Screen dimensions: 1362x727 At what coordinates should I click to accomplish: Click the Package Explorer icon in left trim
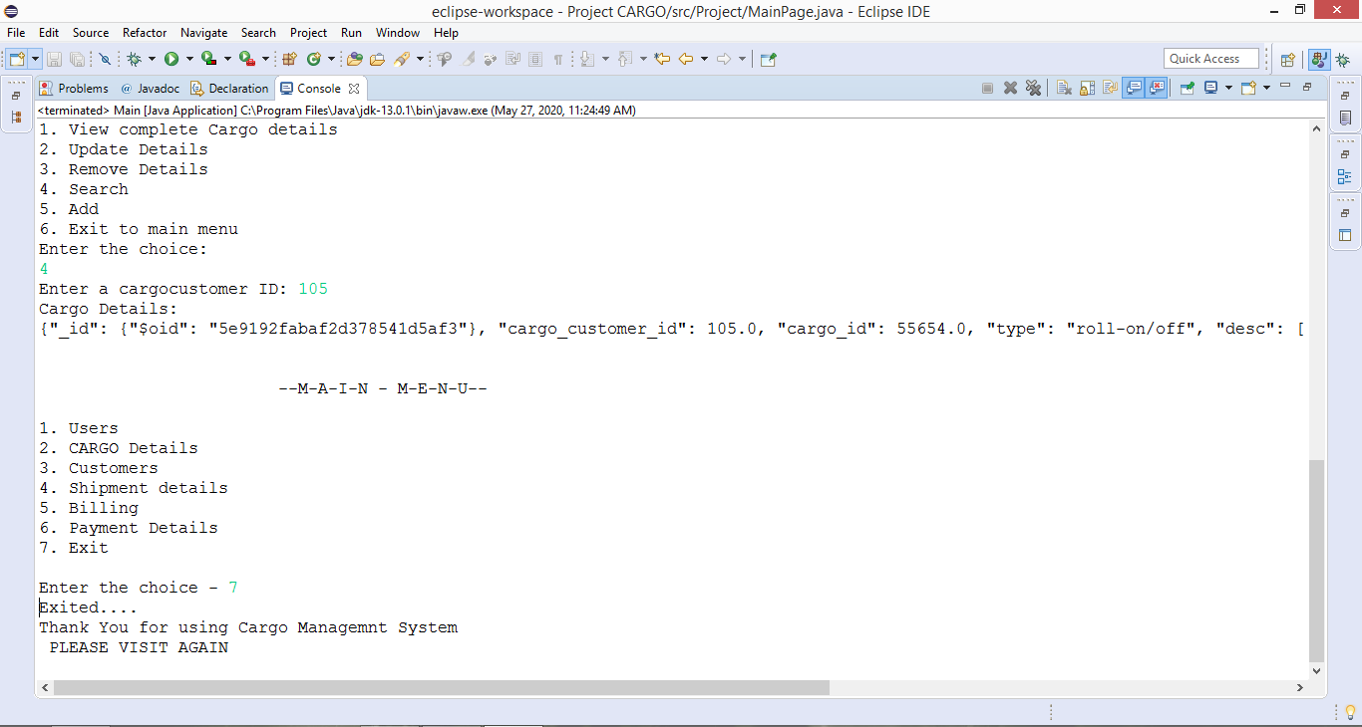click(16, 118)
